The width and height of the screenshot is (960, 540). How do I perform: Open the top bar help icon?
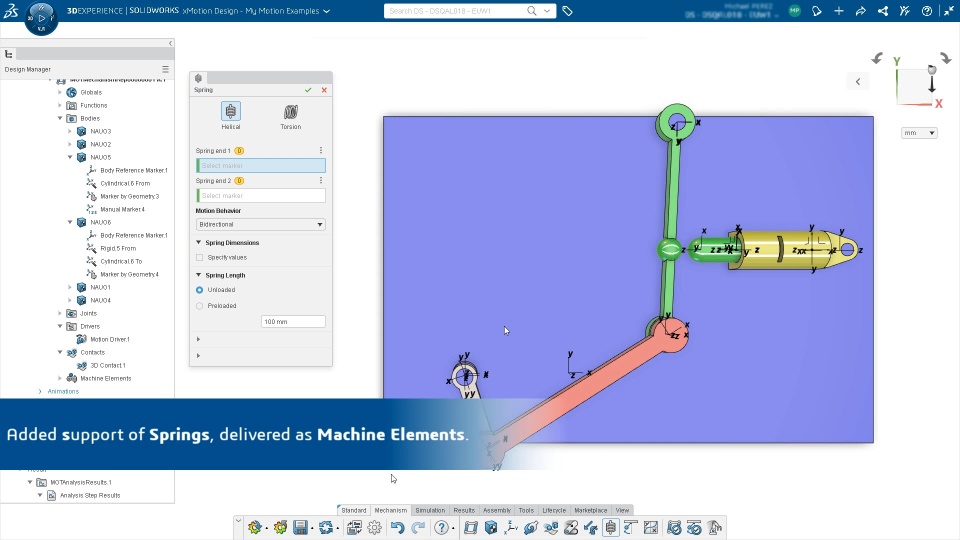(927, 11)
